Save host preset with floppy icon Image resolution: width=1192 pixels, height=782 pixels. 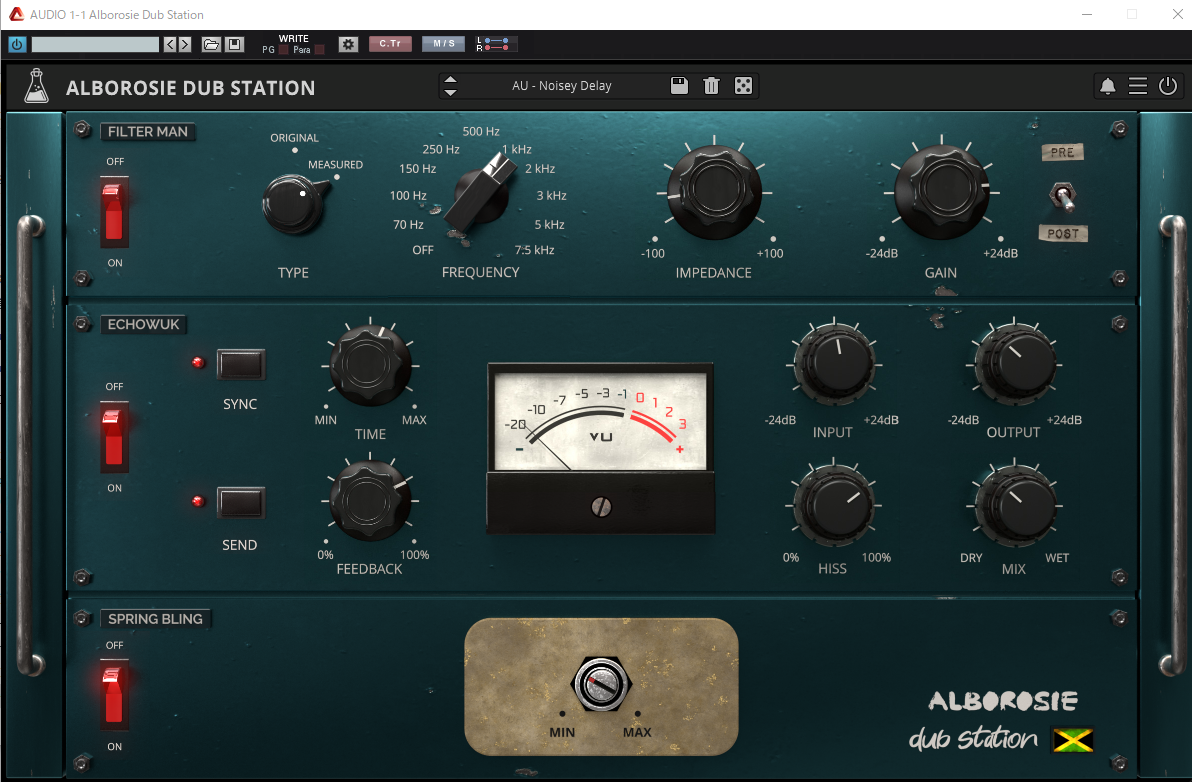point(235,44)
